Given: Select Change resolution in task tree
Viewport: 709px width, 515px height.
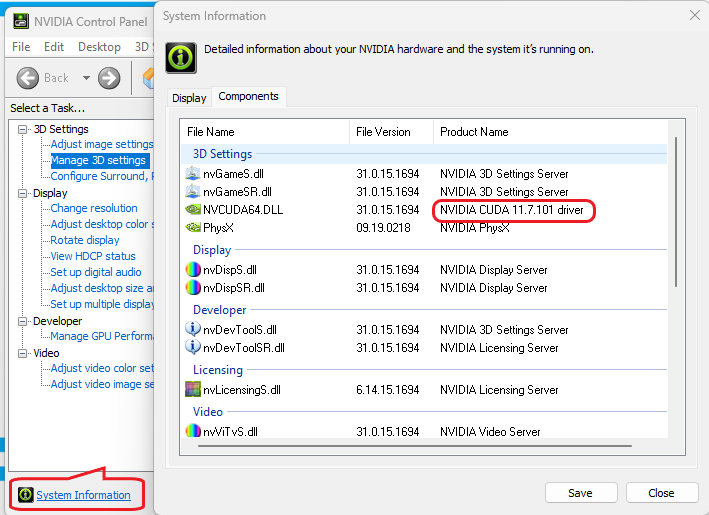Looking at the screenshot, I should [x=94, y=208].
